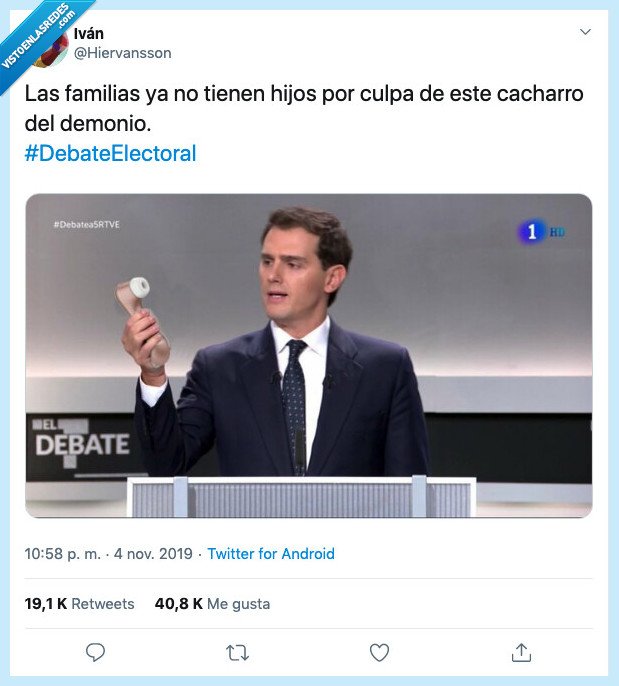Expand the tweet options chevron

[585, 33]
